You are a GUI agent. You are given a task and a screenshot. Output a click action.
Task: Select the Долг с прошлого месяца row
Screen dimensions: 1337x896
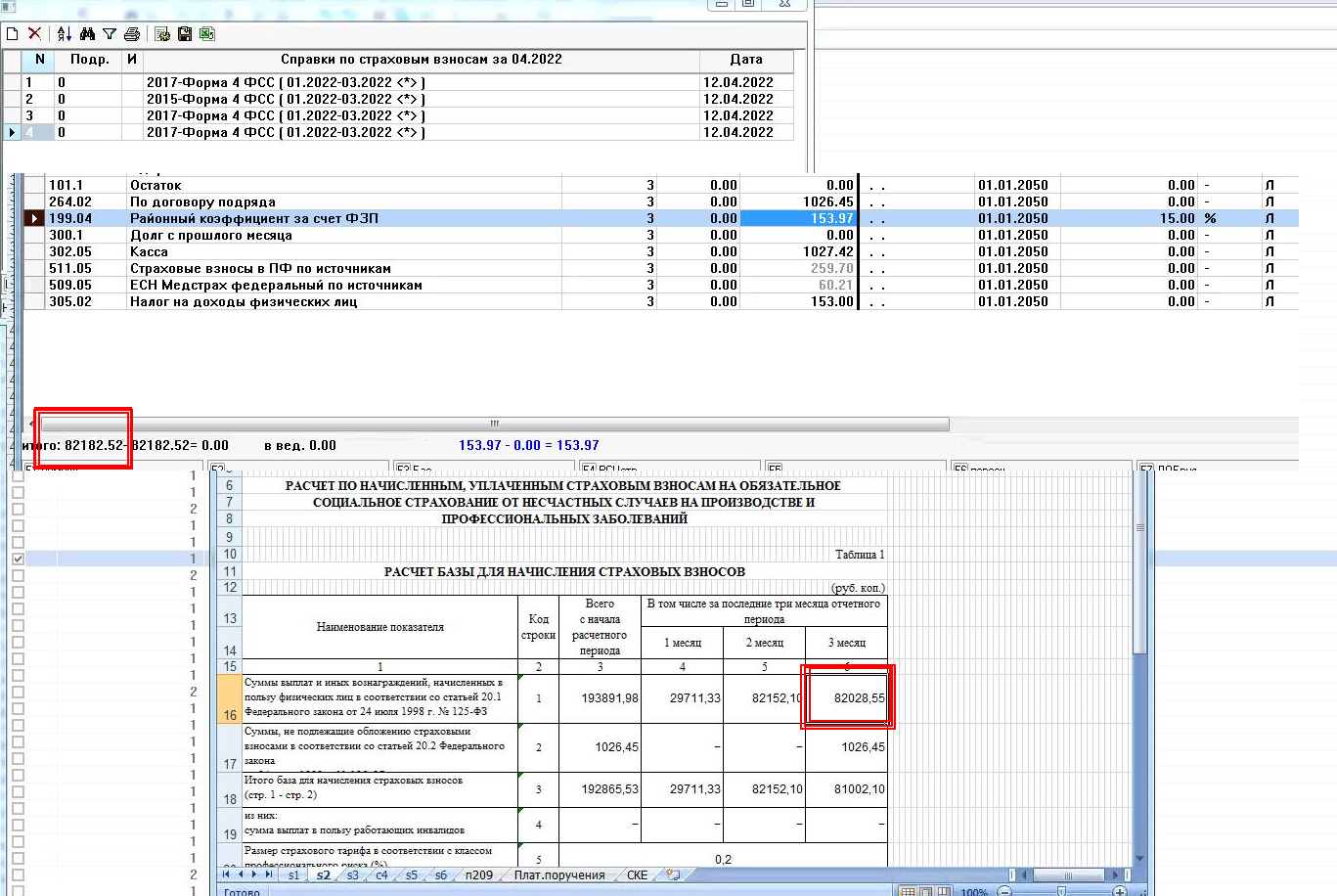pyautogui.click(x=661, y=235)
